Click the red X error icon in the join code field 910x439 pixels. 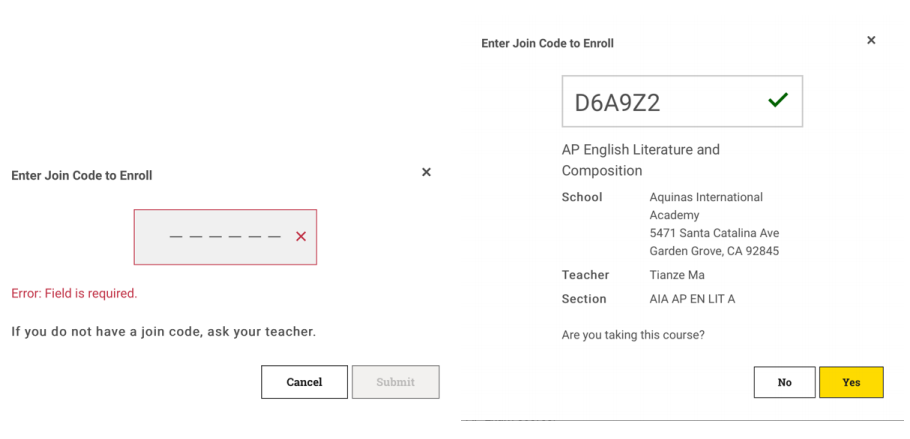point(301,237)
